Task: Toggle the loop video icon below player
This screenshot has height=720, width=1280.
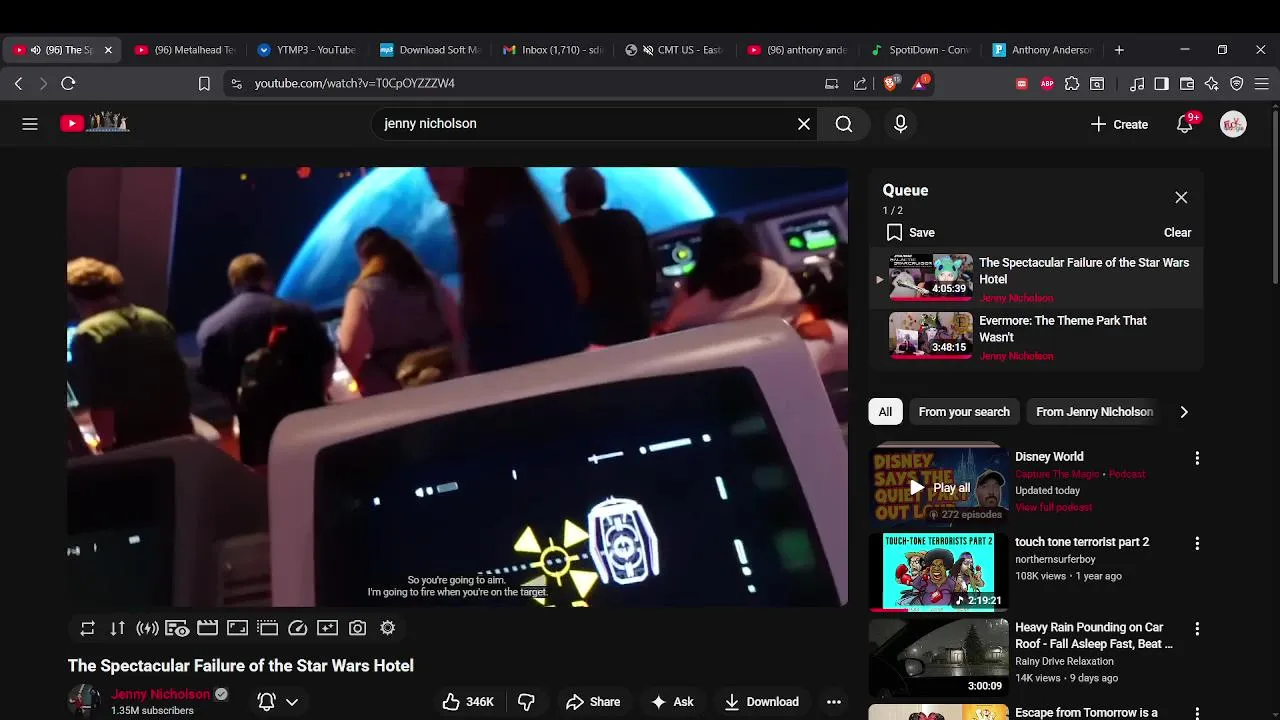Action: point(88,628)
